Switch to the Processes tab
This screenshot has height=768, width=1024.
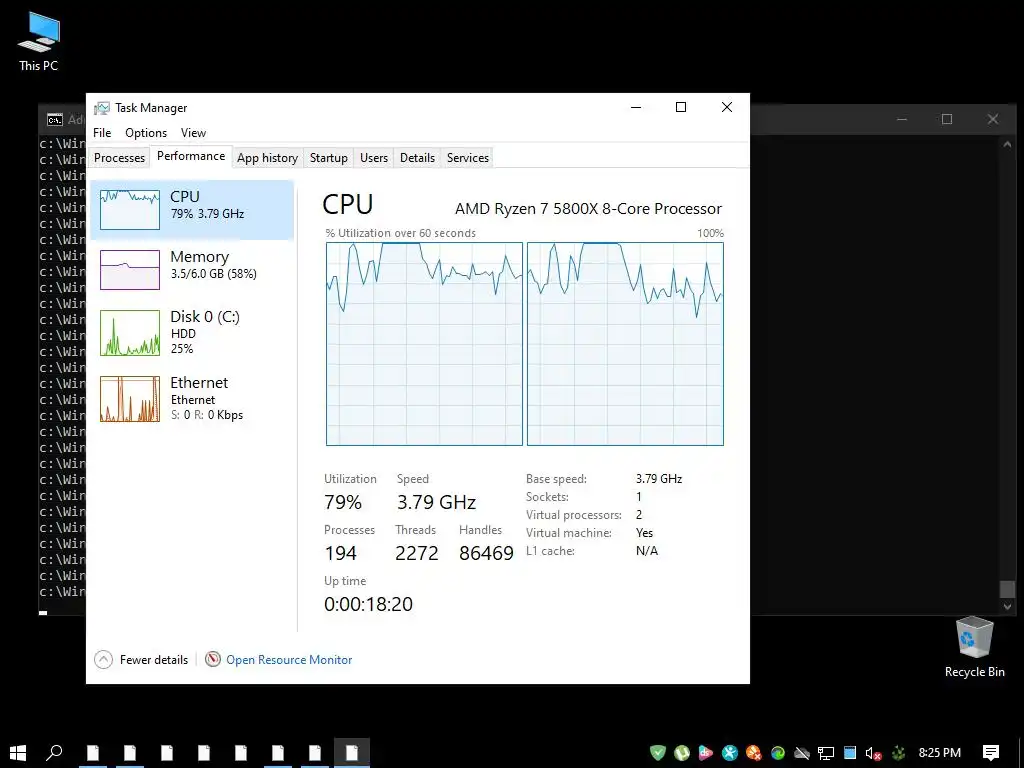120,158
